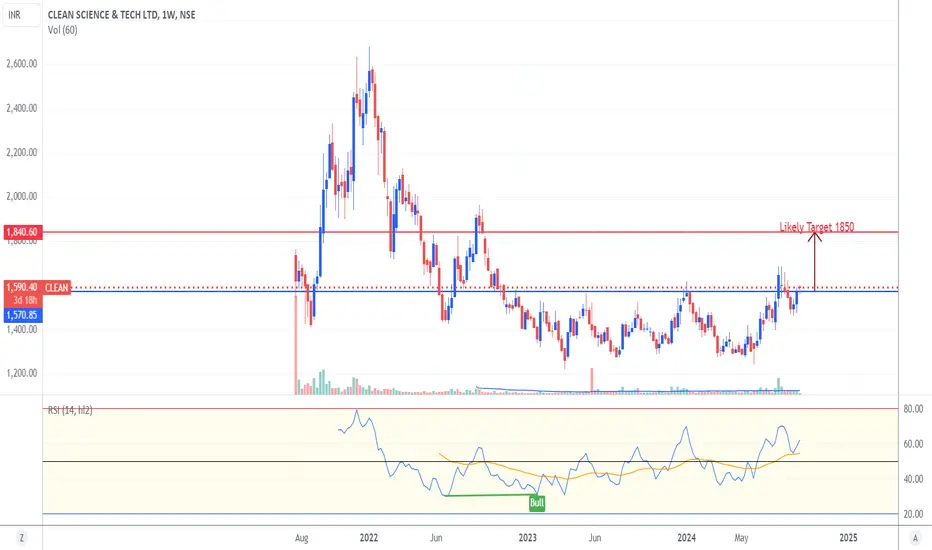Screen dimensions: 932x550
Task: Select the CLEAN symbol tag on price line
Action: coord(56,288)
